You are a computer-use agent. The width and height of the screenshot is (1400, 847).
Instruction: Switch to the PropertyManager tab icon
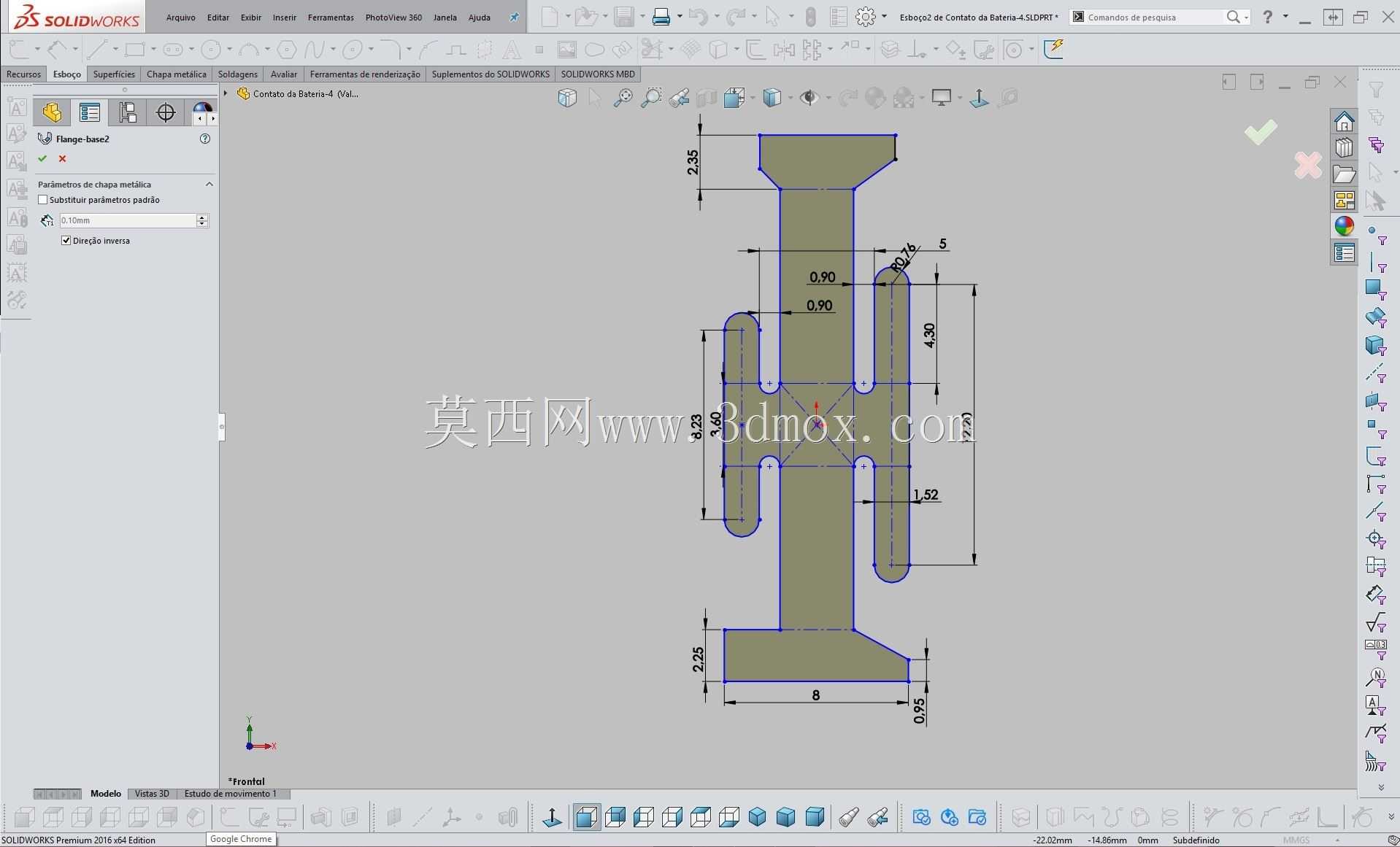(90, 112)
